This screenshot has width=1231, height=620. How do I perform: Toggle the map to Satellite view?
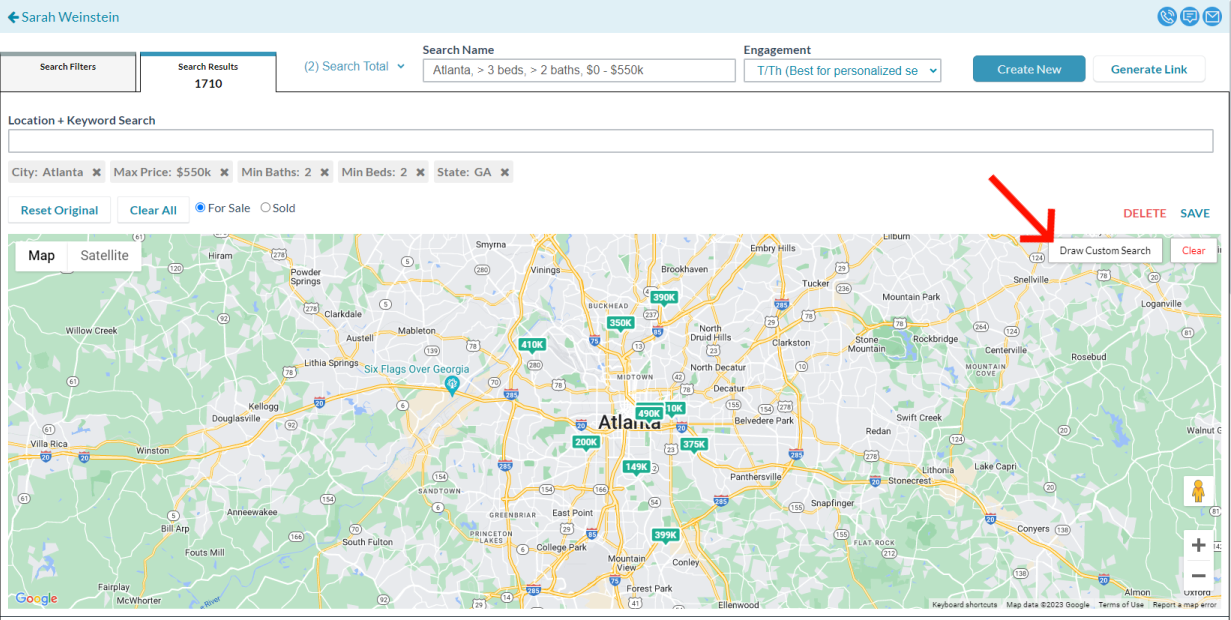tap(104, 255)
